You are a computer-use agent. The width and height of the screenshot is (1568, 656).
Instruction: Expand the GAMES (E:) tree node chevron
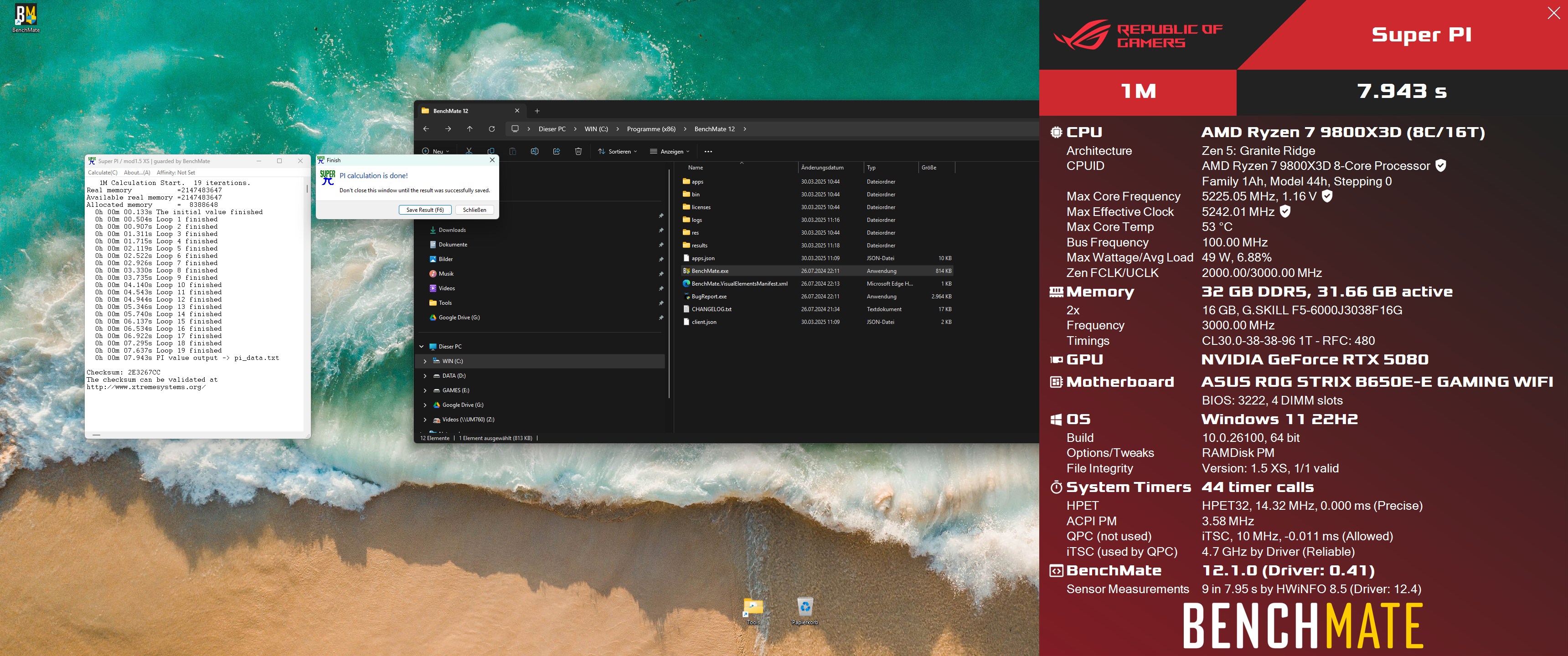(x=425, y=391)
